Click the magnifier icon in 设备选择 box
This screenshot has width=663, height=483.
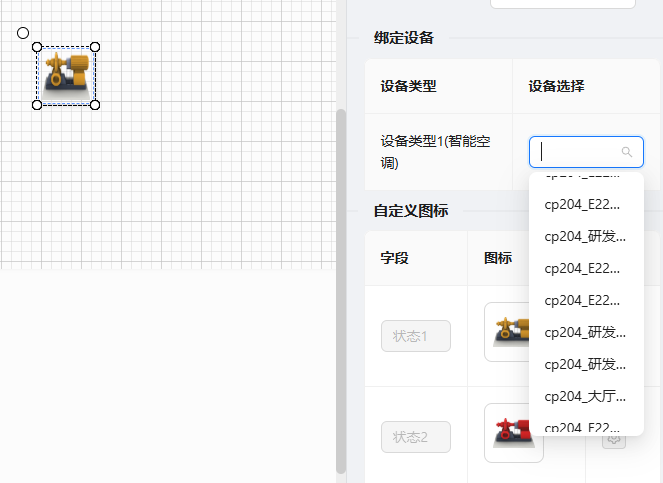(627, 152)
